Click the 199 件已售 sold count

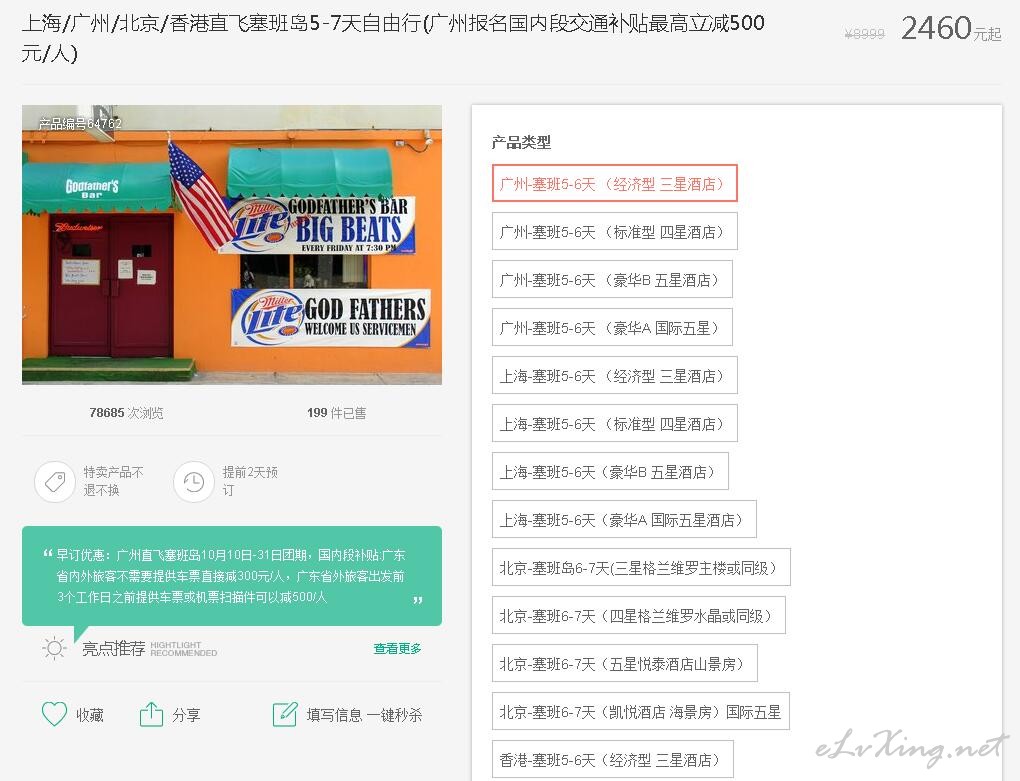pyautogui.click(x=336, y=413)
